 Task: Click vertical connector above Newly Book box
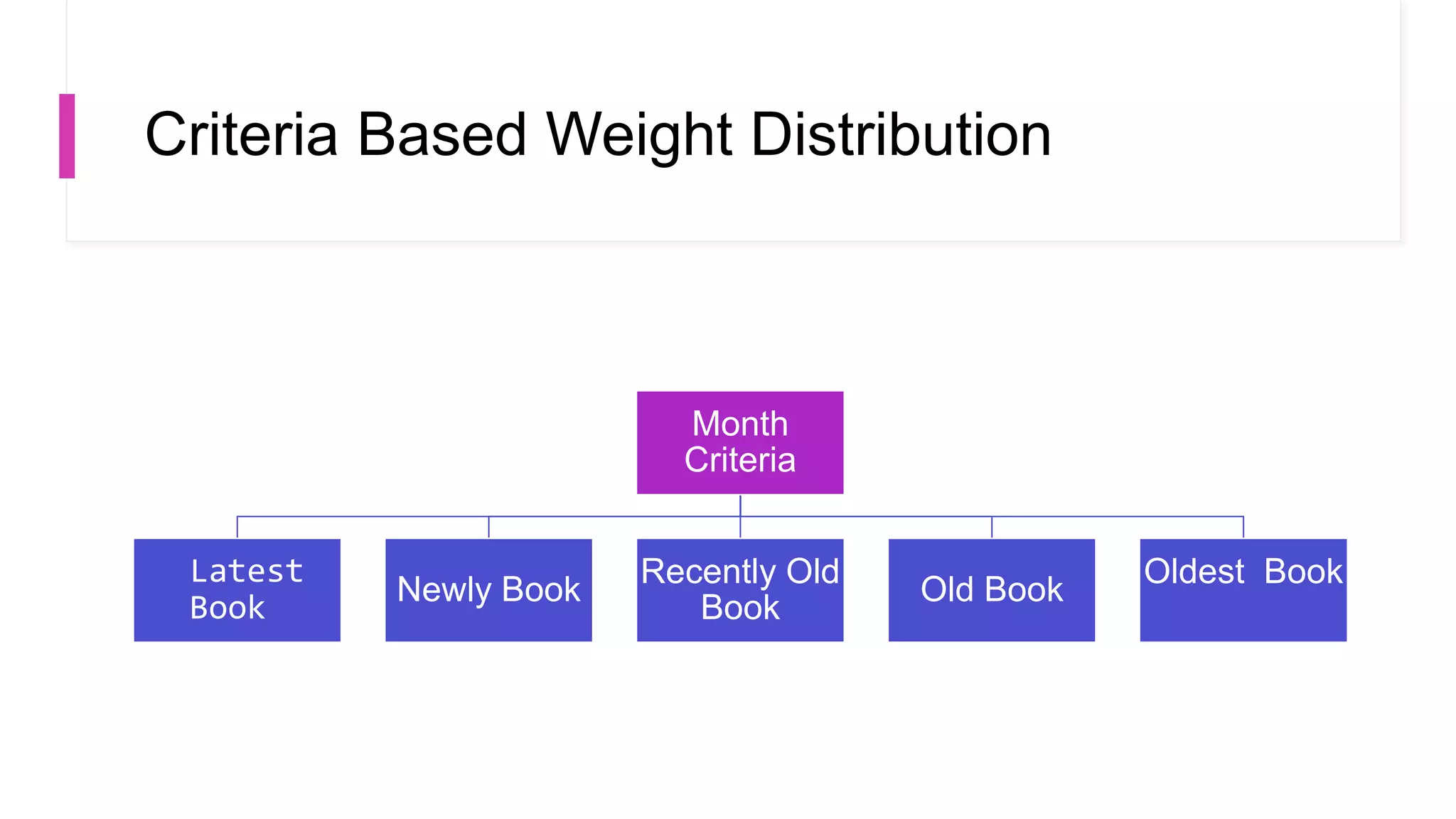click(x=488, y=528)
